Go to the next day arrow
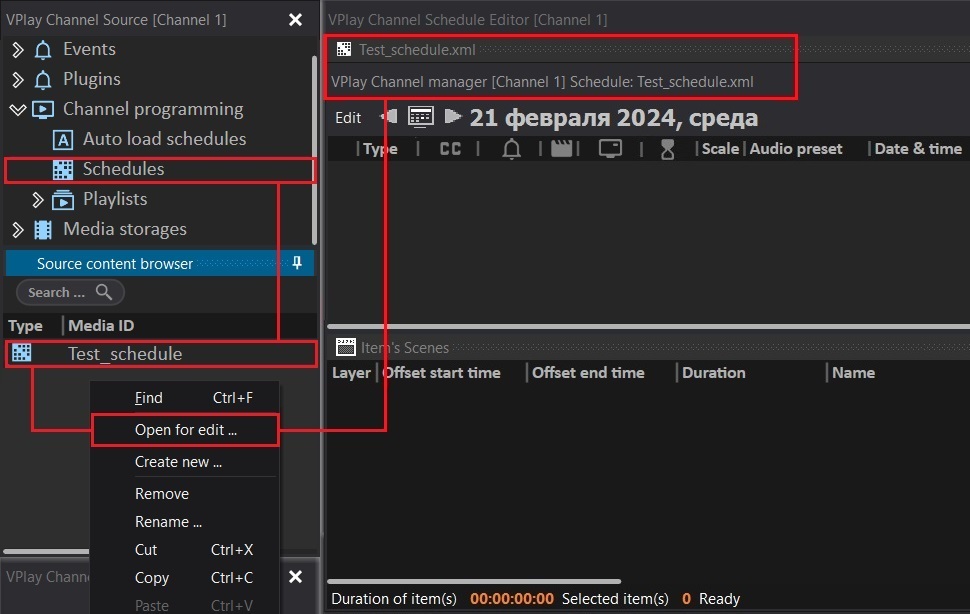 (x=453, y=116)
